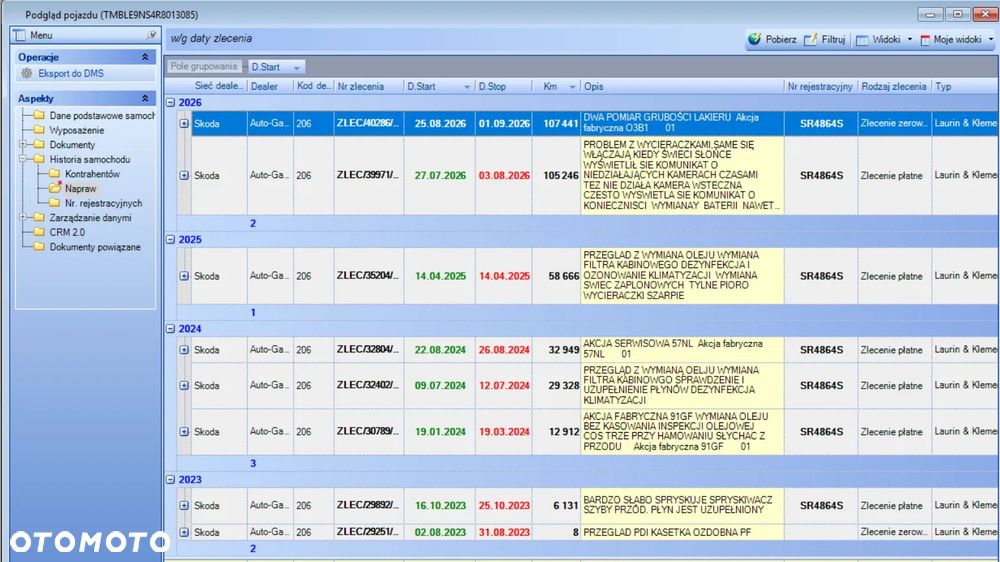The width and height of the screenshot is (1000, 562).
Task: Click the Filtruj button
Action: coord(825,40)
